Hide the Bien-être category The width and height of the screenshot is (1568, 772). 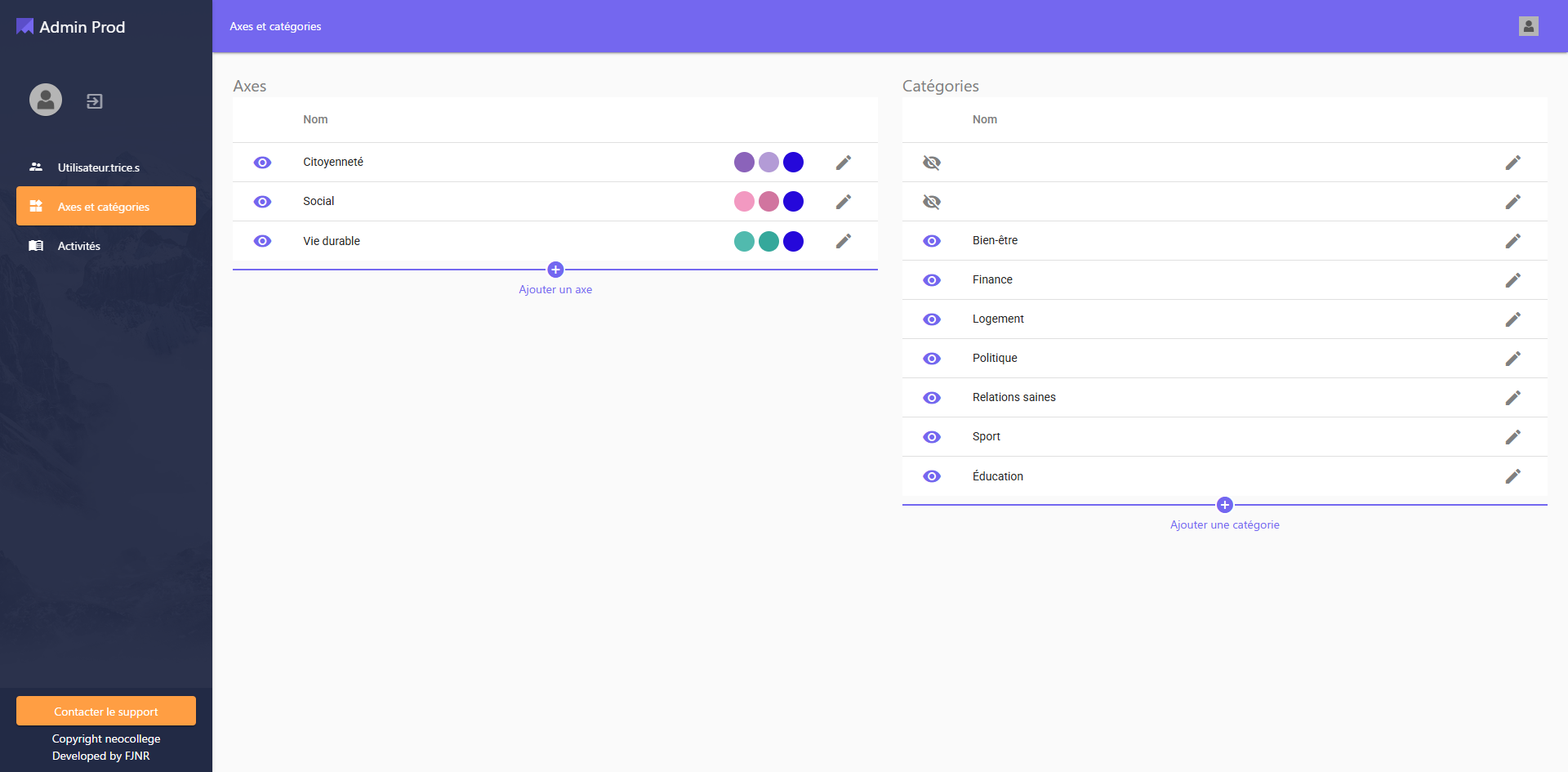pyautogui.click(x=932, y=241)
